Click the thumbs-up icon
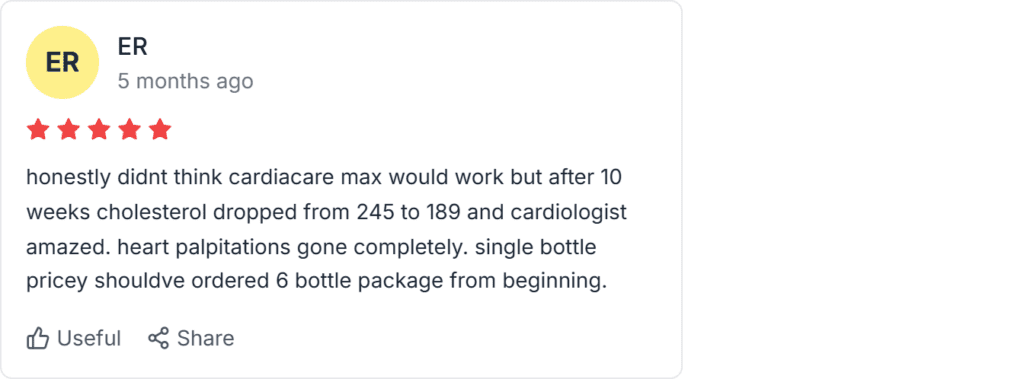 click(x=38, y=338)
